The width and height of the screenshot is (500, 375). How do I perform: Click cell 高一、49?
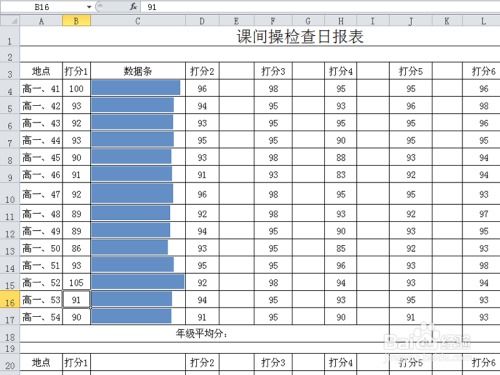pyautogui.click(x=41, y=231)
